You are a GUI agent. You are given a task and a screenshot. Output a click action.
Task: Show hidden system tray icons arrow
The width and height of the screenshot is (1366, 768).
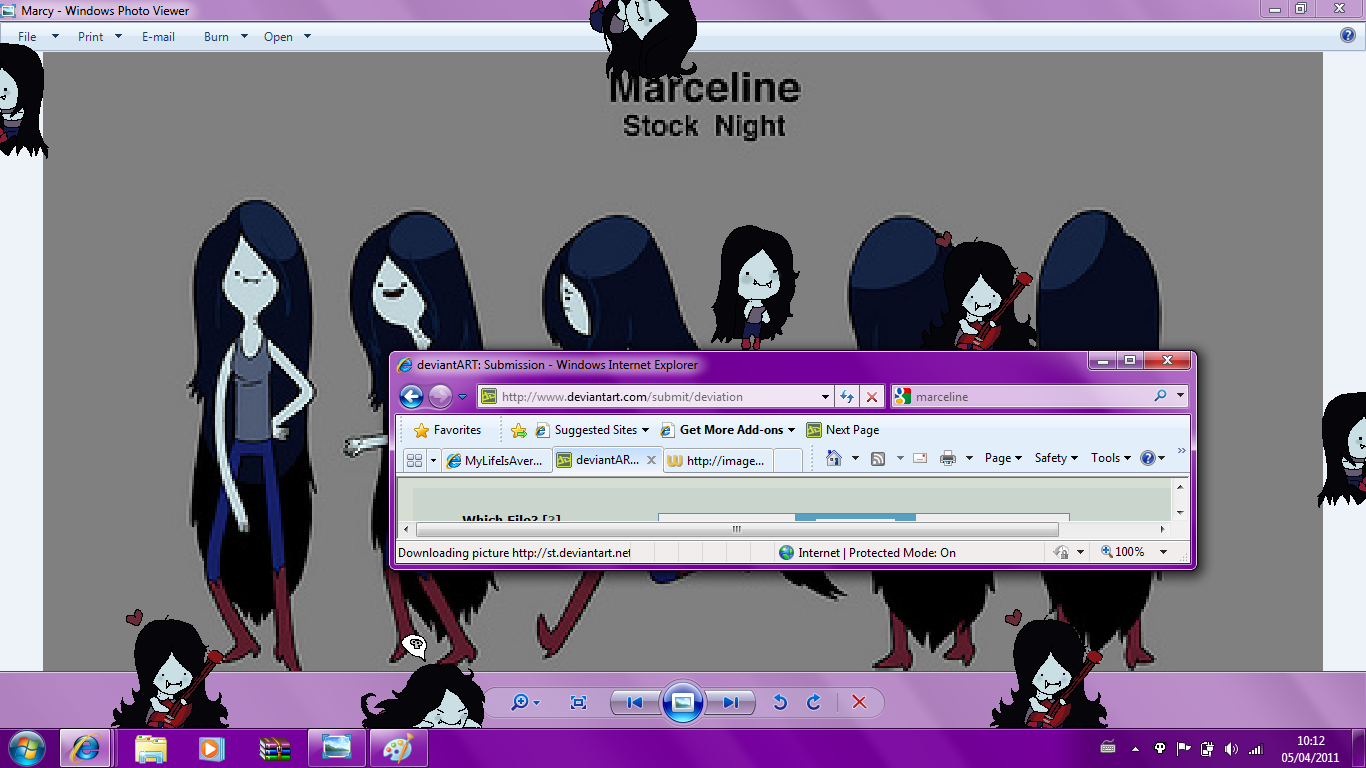(1135, 749)
